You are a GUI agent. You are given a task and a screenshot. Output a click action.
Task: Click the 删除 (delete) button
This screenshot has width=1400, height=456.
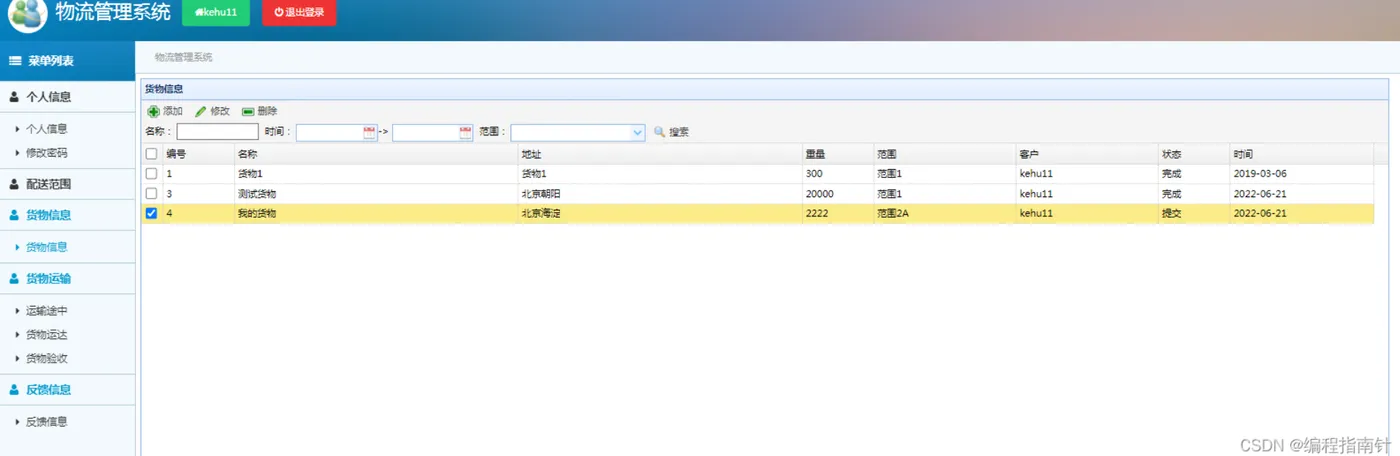click(x=260, y=111)
